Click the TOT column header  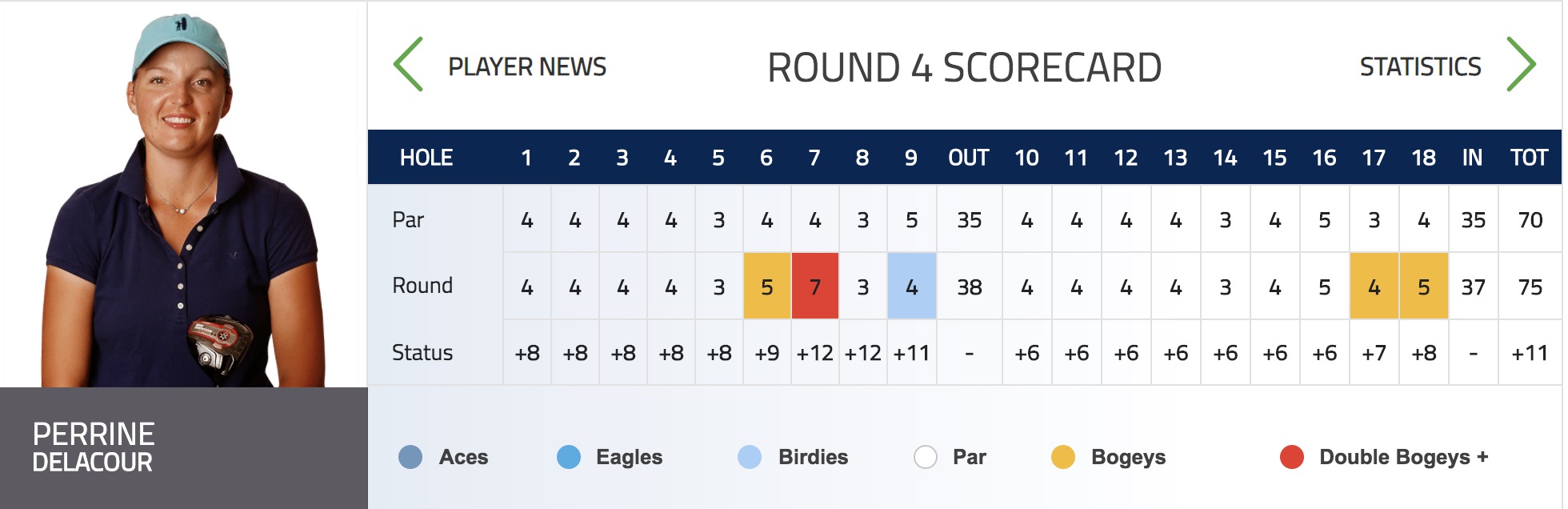[x=1529, y=158]
